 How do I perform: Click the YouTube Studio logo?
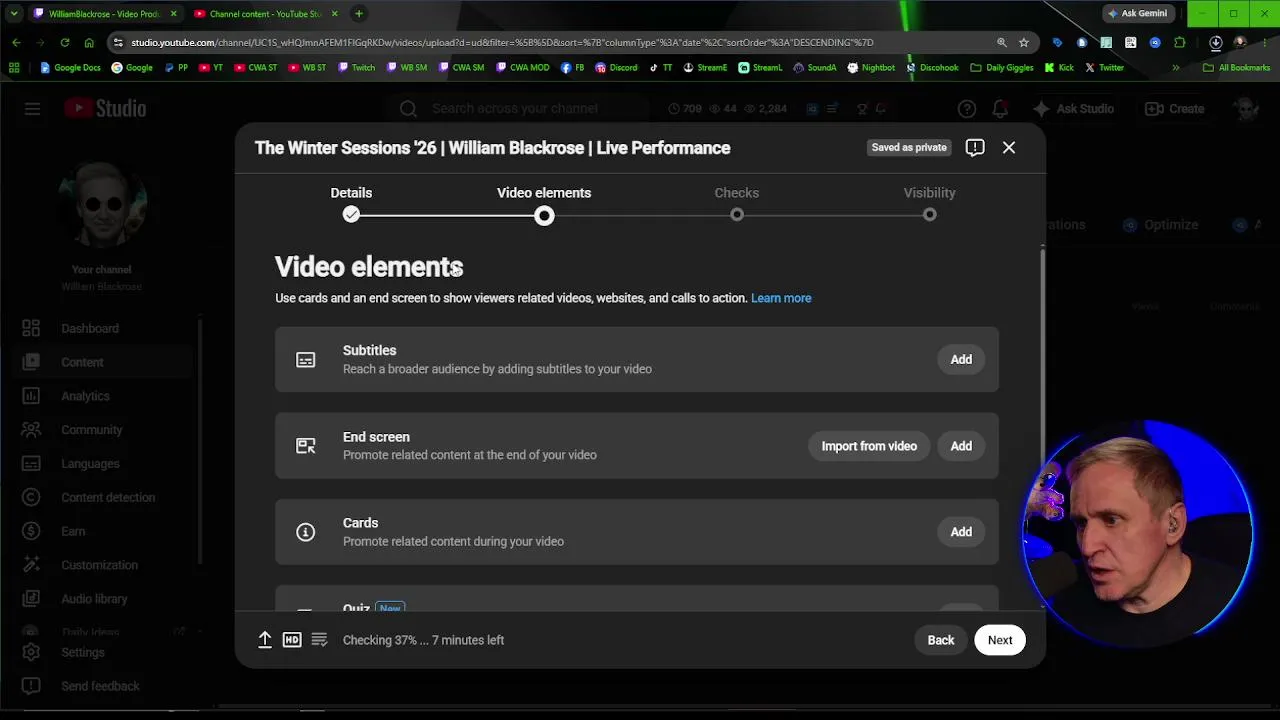(x=105, y=109)
